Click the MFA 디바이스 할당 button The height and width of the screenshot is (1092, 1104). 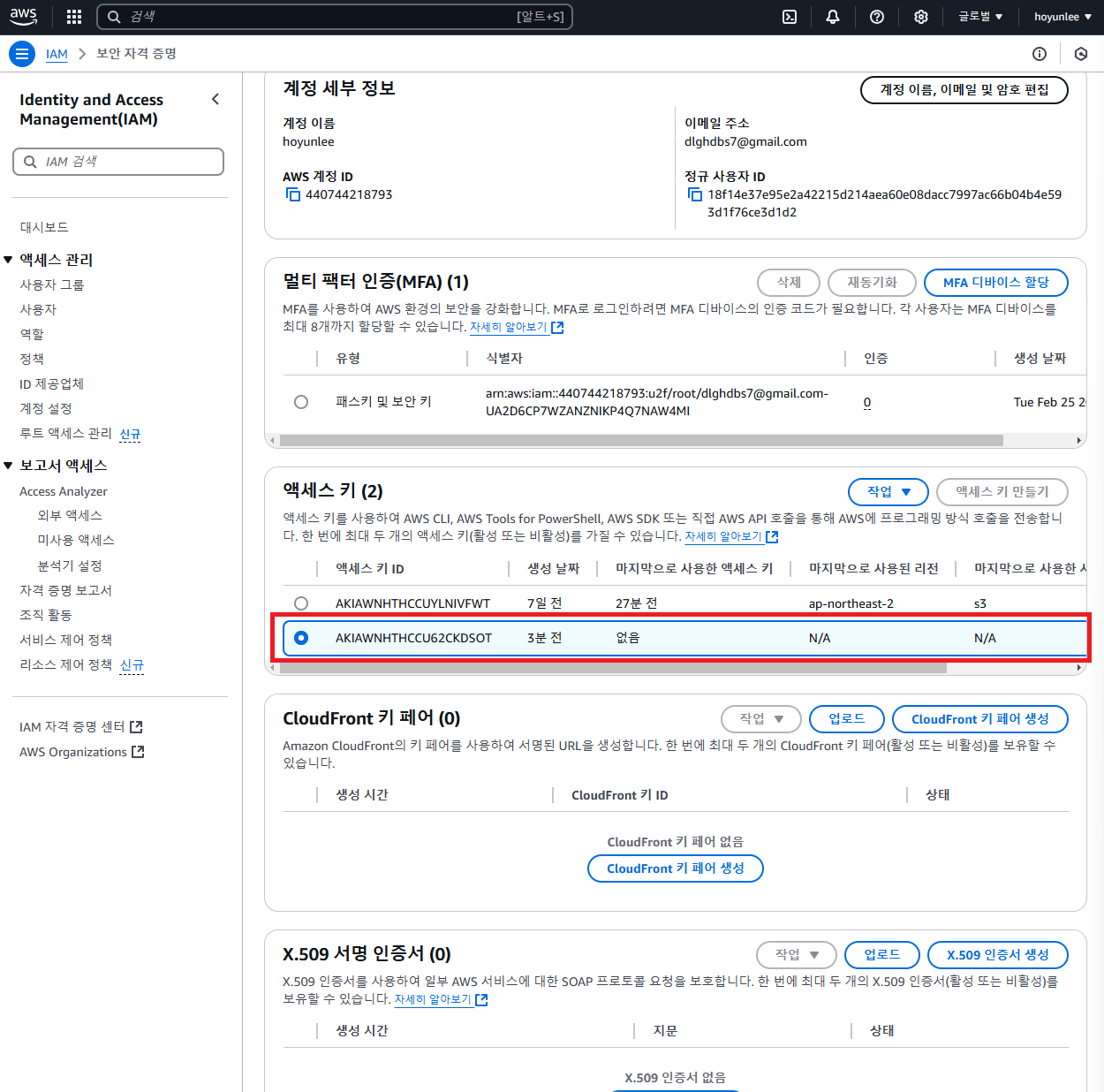996,283
